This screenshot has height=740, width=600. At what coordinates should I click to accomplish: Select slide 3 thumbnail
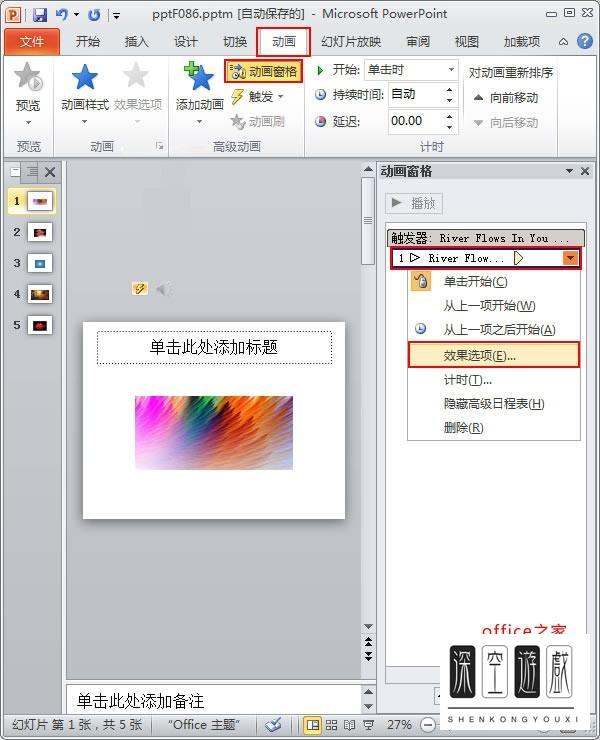point(40,263)
